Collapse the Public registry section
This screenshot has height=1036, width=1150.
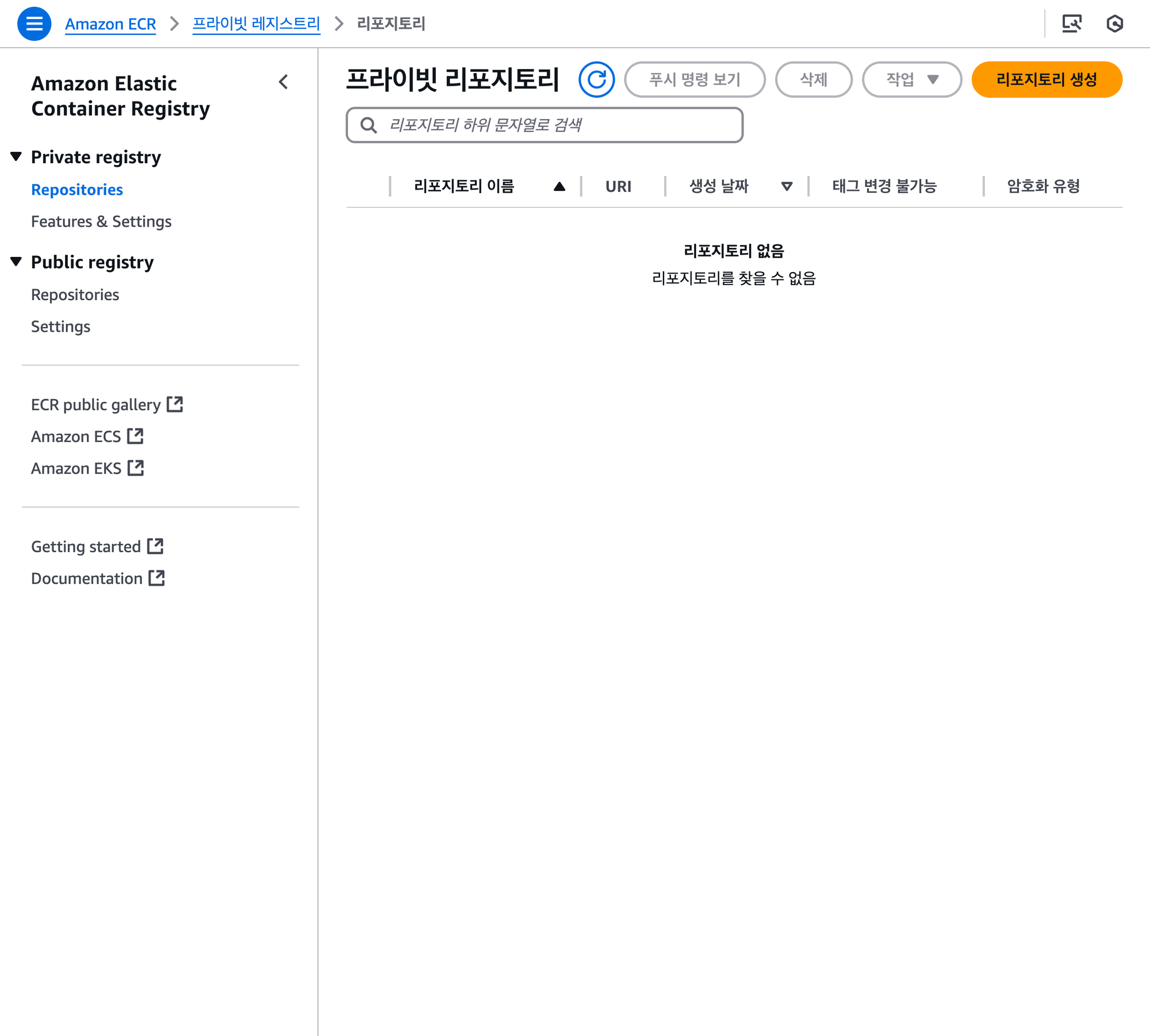[16, 262]
